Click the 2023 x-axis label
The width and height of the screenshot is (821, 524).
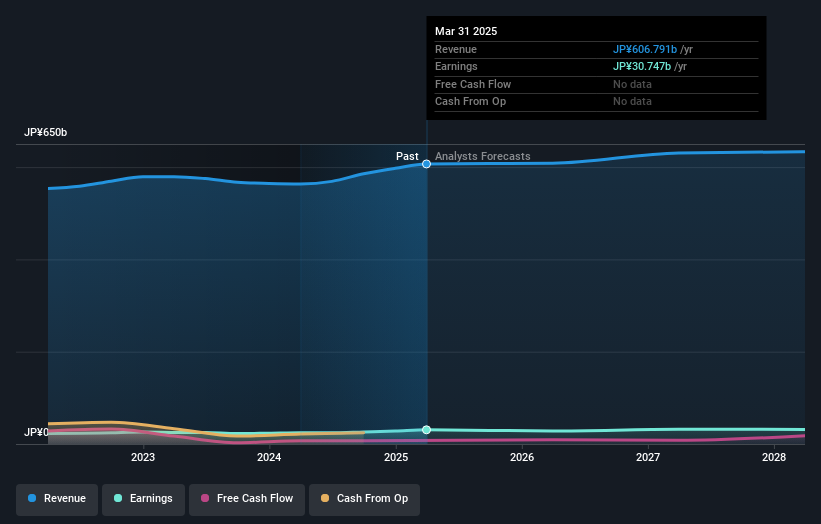click(x=143, y=457)
